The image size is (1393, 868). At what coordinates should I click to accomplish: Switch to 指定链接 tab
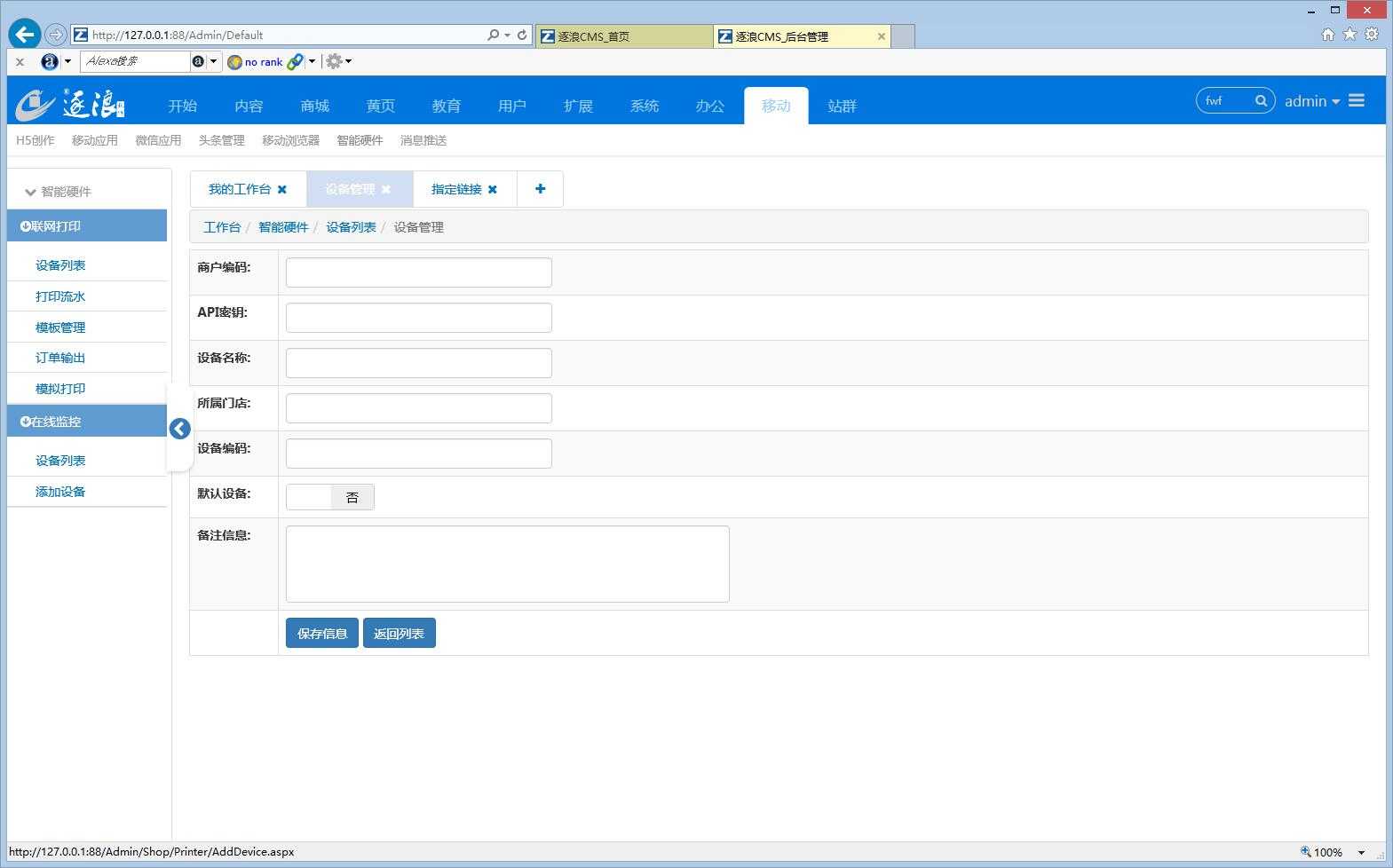(x=456, y=189)
